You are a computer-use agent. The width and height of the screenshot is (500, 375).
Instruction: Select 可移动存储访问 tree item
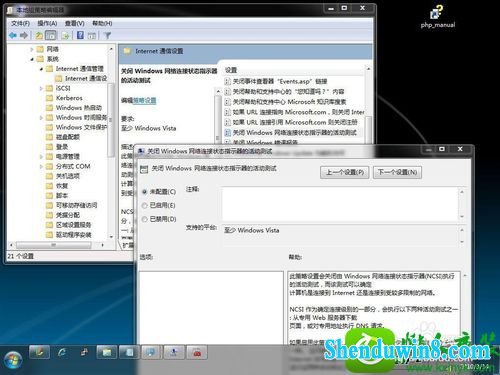71,205
